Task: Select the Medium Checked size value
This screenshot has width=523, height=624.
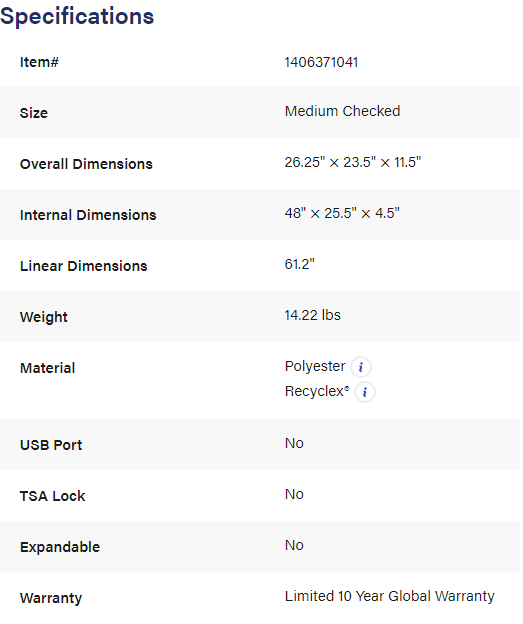Action: pyautogui.click(x=342, y=111)
